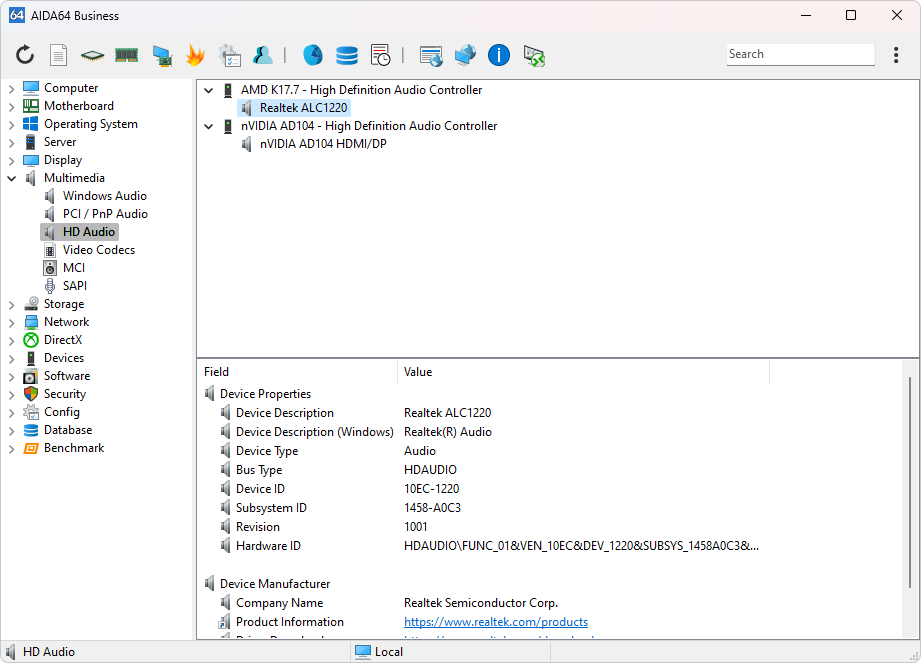Select Video Codecs under Multimedia
The width and height of the screenshot is (921, 663).
coord(98,250)
